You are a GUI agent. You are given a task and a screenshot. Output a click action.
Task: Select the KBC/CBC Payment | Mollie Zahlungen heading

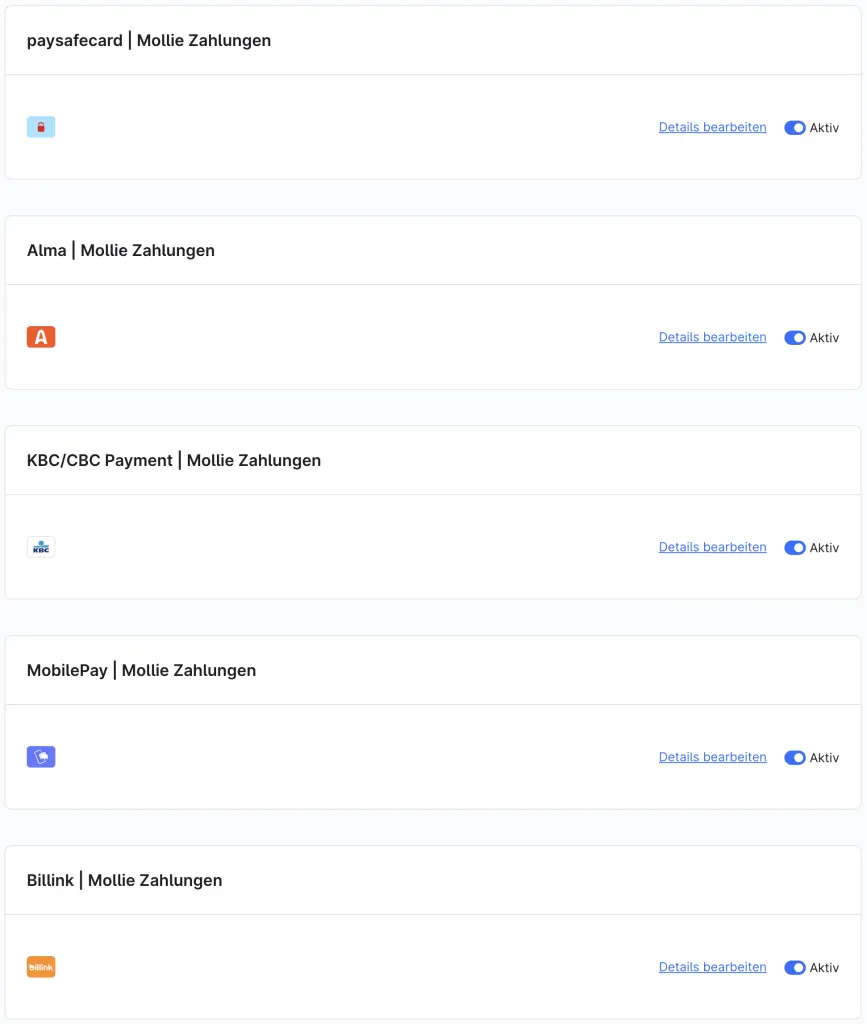tap(174, 460)
